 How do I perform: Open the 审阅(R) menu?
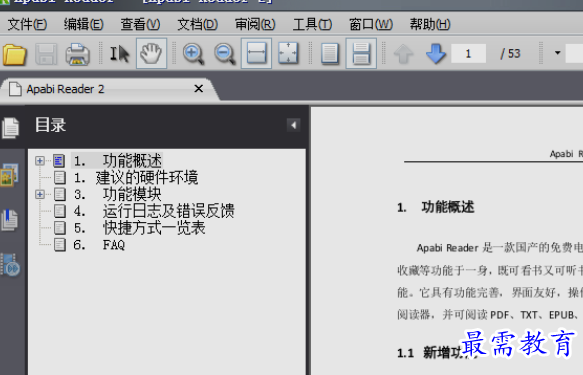255,25
